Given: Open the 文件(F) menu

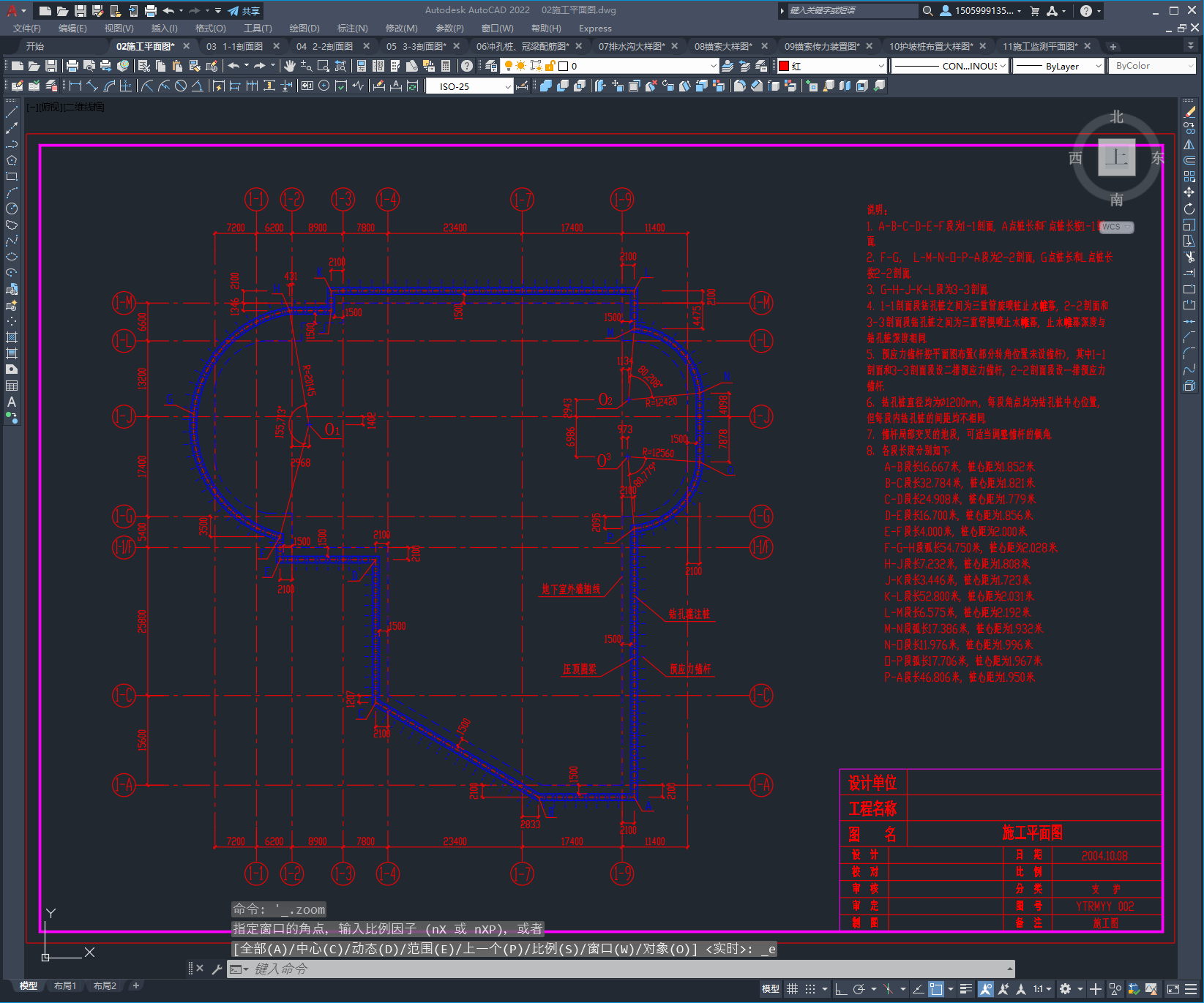Looking at the screenshot, I should [27, 29].
